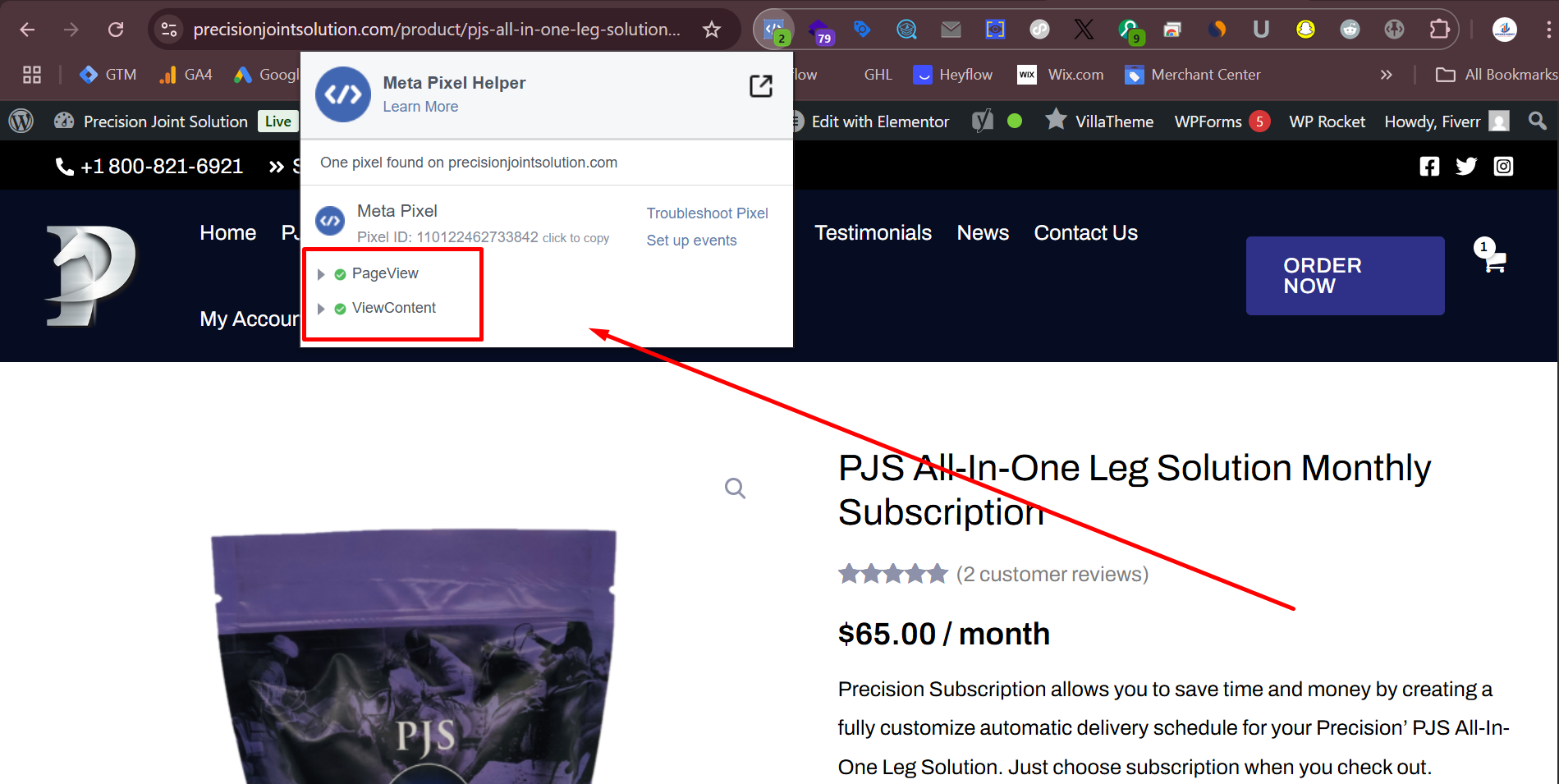Reload the page
This screenshot has width=1559, height=784.
(x=116, y=30)
